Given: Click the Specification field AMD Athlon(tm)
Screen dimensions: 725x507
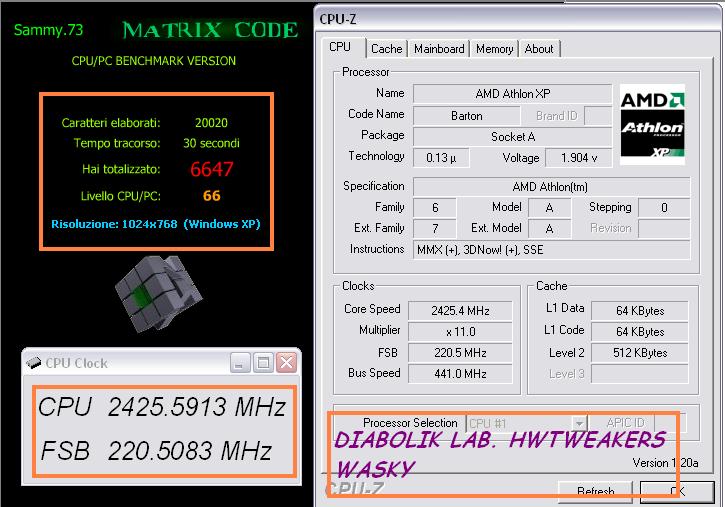Looking at the screenshot, I should [551, 187].
